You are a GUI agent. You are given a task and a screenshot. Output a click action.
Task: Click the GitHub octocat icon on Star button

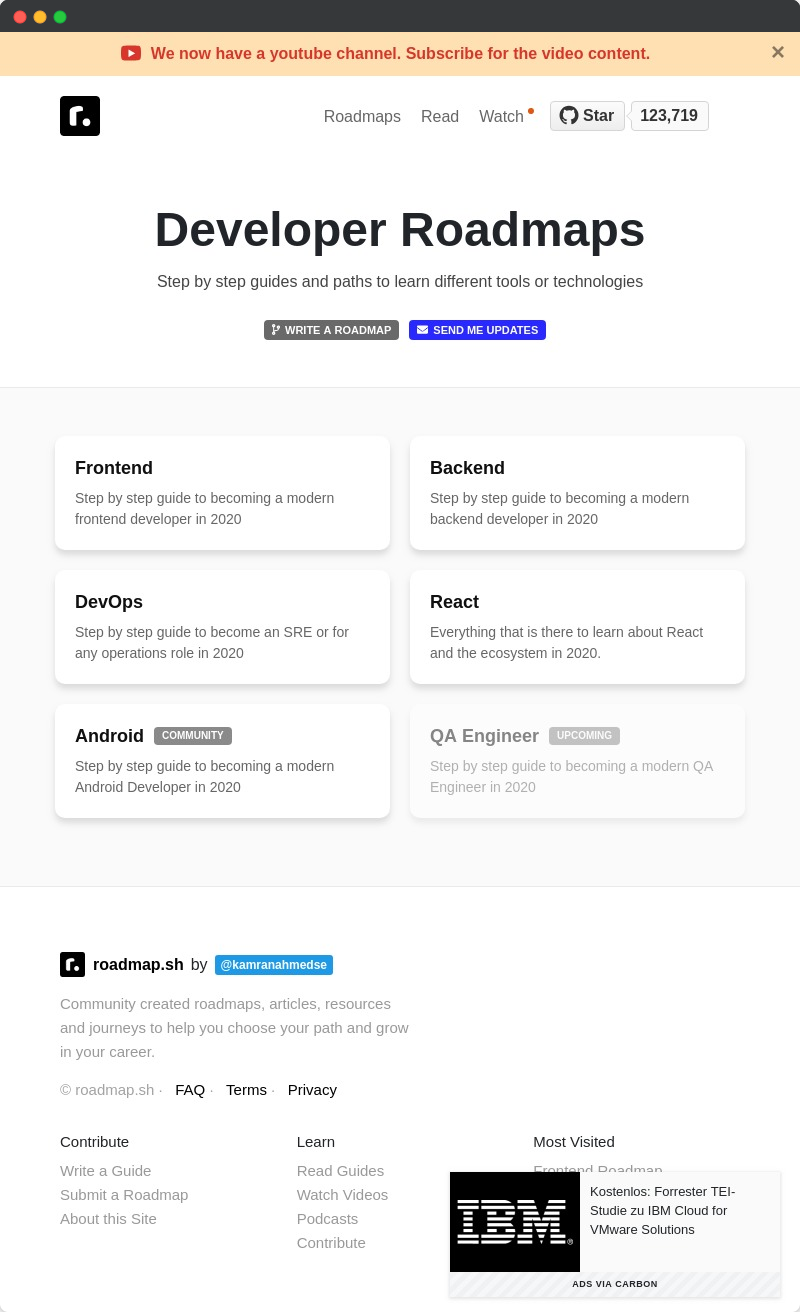coord(569,115)
